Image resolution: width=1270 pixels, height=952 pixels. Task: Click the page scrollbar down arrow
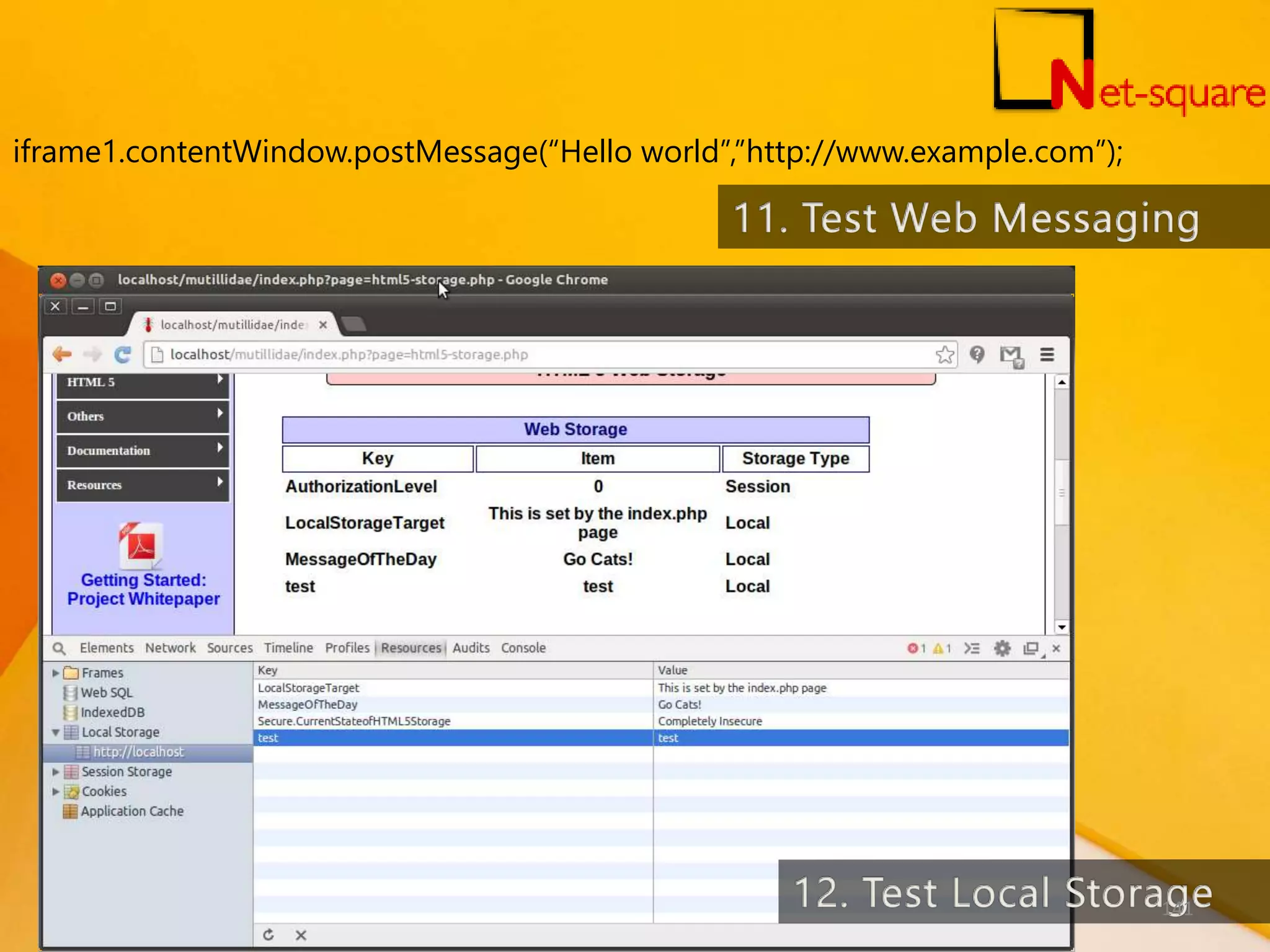(1062, 627)
